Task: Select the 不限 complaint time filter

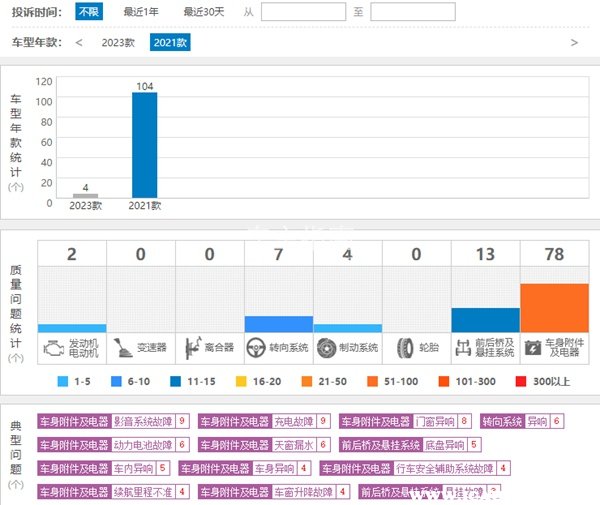Action: tap(89, 12)
